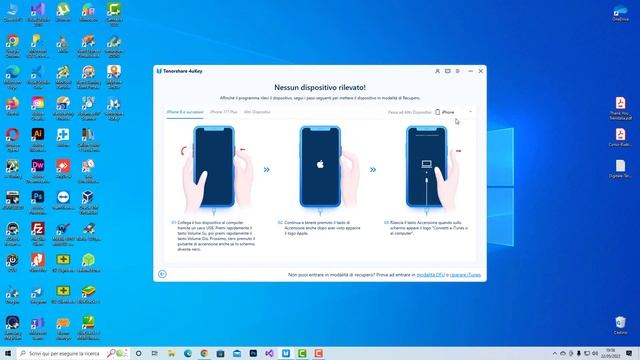Open the blank document file on desktop

(620, 169)
